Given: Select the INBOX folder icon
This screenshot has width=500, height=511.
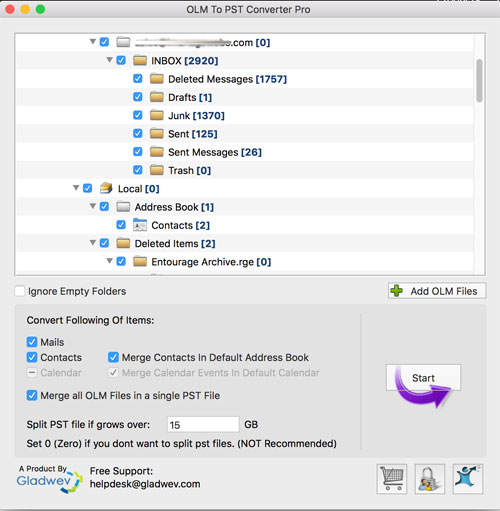Looking at the screenshot, I should pos(140,61).
